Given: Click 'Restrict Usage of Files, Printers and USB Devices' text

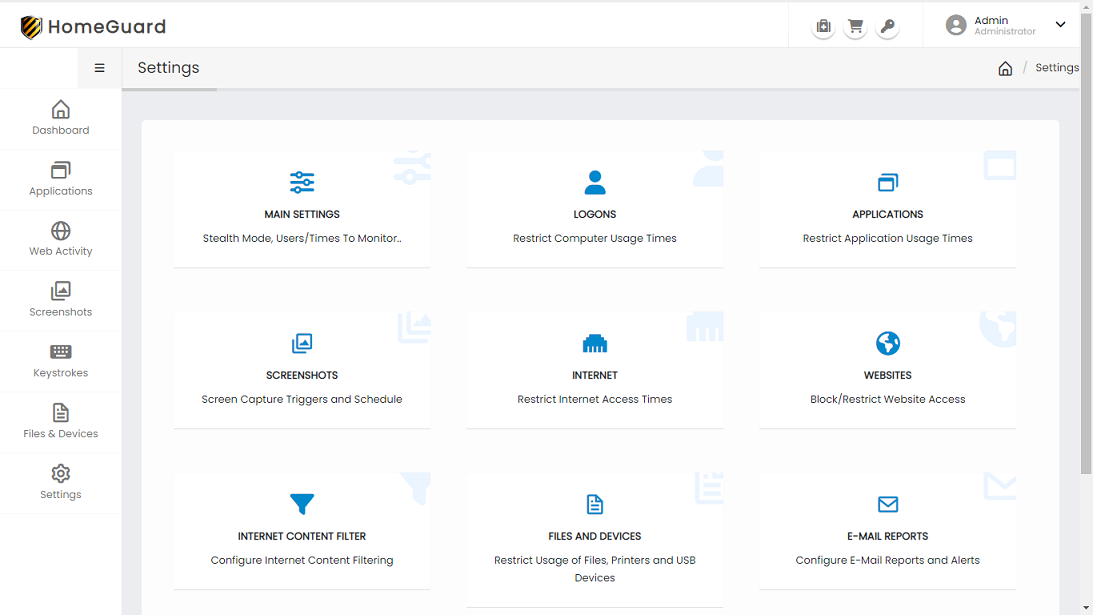Looking at the screenshot, I should pyautogui.click(x=595, y=569).
